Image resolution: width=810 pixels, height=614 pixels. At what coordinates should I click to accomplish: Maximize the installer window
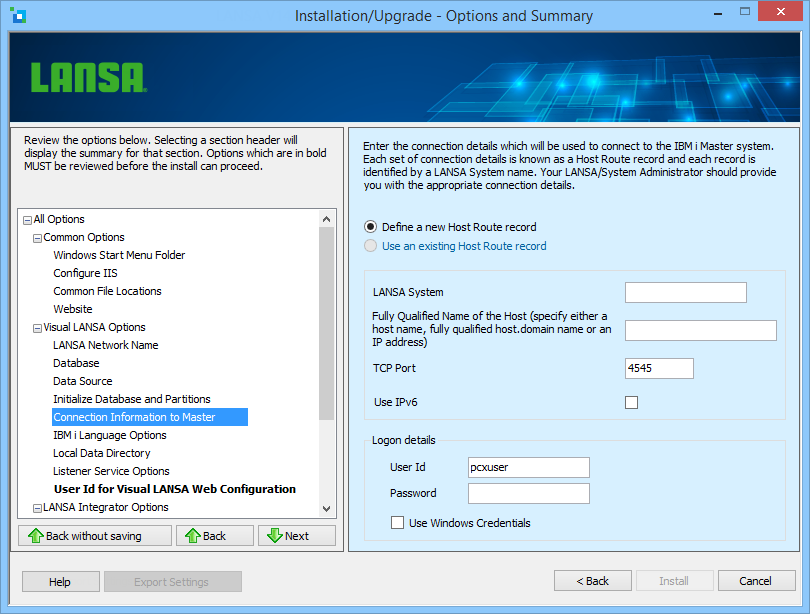click(x=744, y=12)
